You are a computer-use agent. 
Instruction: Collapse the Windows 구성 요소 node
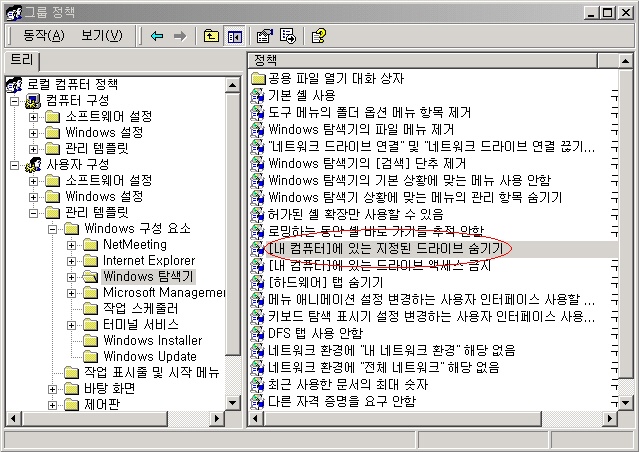(53, 228)
